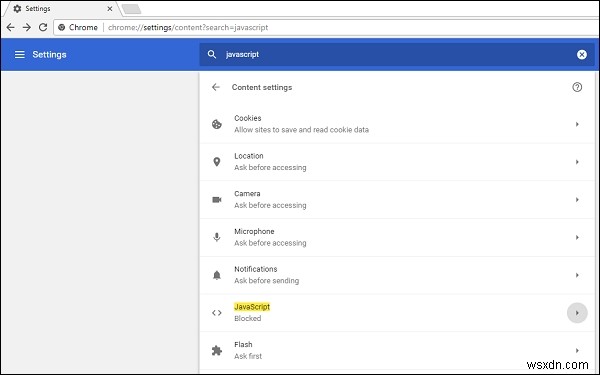The image size is (600, 375).
Task: Open the Settings hamburger menu
Action: point(20,54)
